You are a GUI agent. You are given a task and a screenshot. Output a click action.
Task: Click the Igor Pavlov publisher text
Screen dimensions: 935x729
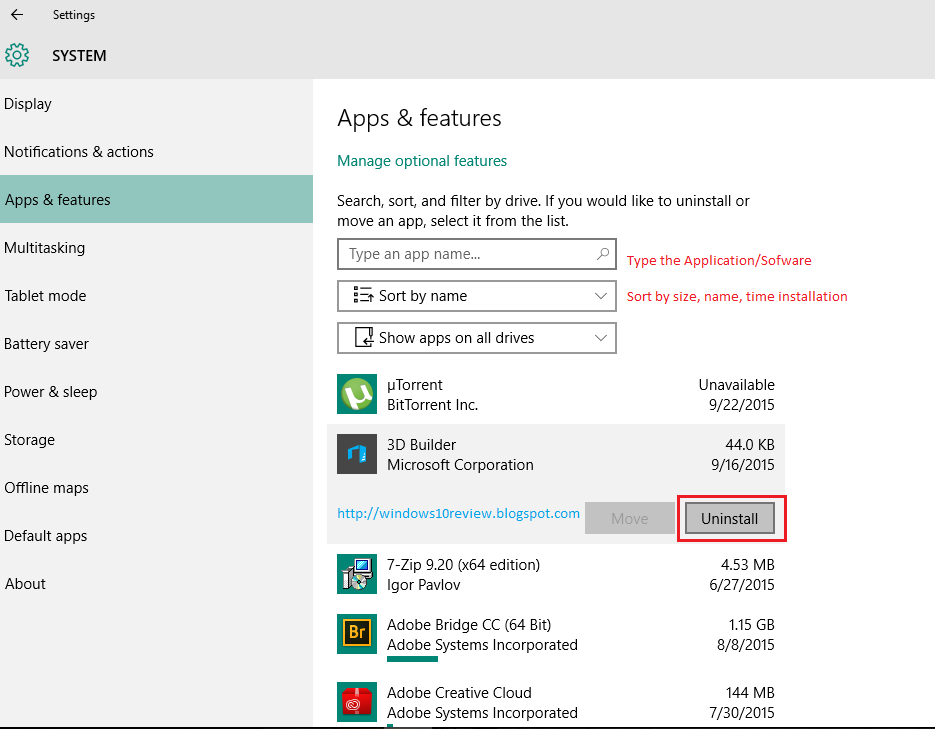point(423,585)
